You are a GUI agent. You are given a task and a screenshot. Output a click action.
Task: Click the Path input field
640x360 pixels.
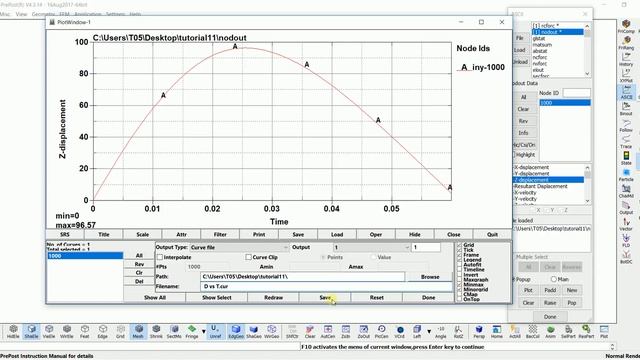(x=302, y=277)
